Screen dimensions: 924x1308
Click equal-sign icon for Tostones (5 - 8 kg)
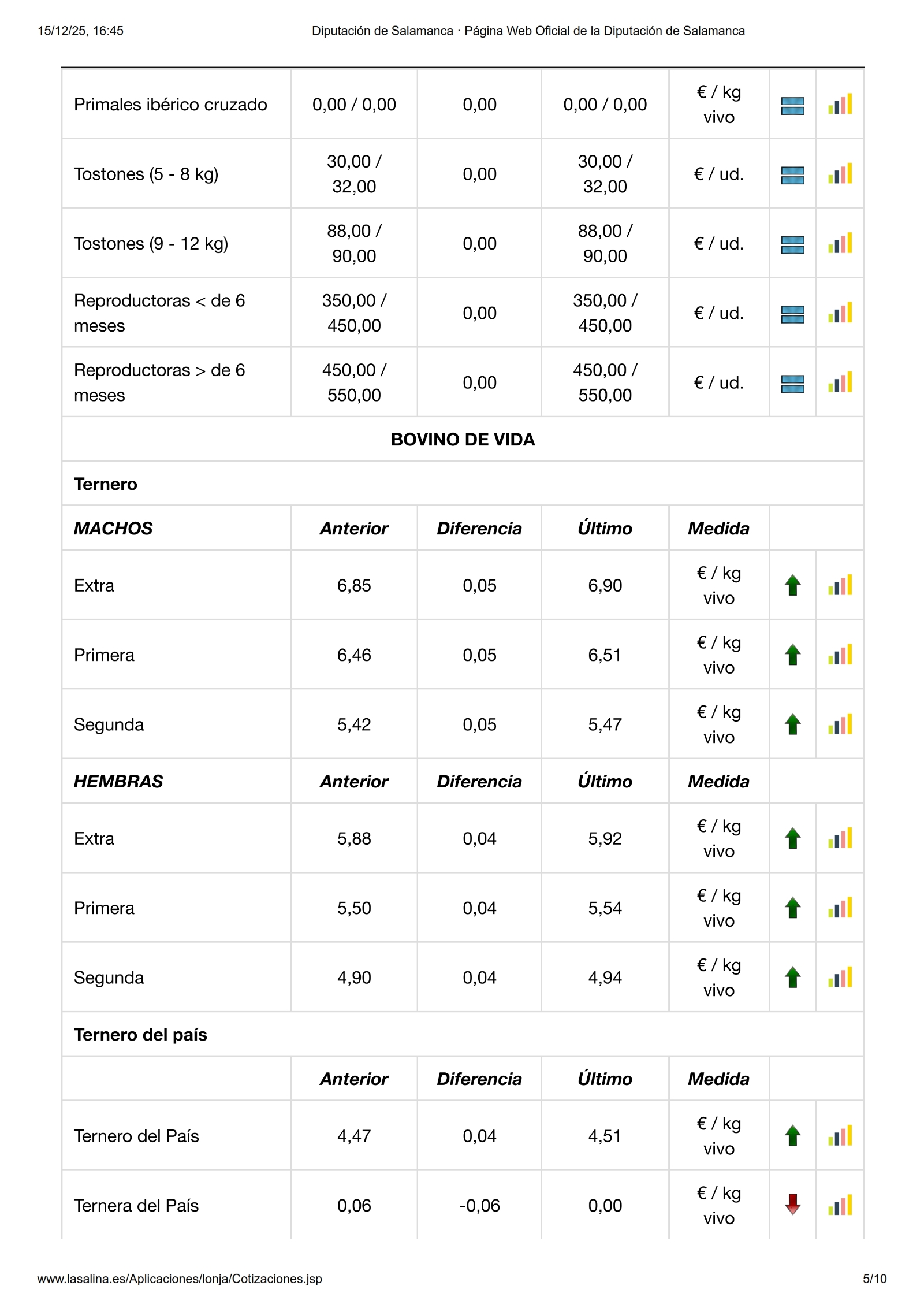click(792, 175)
